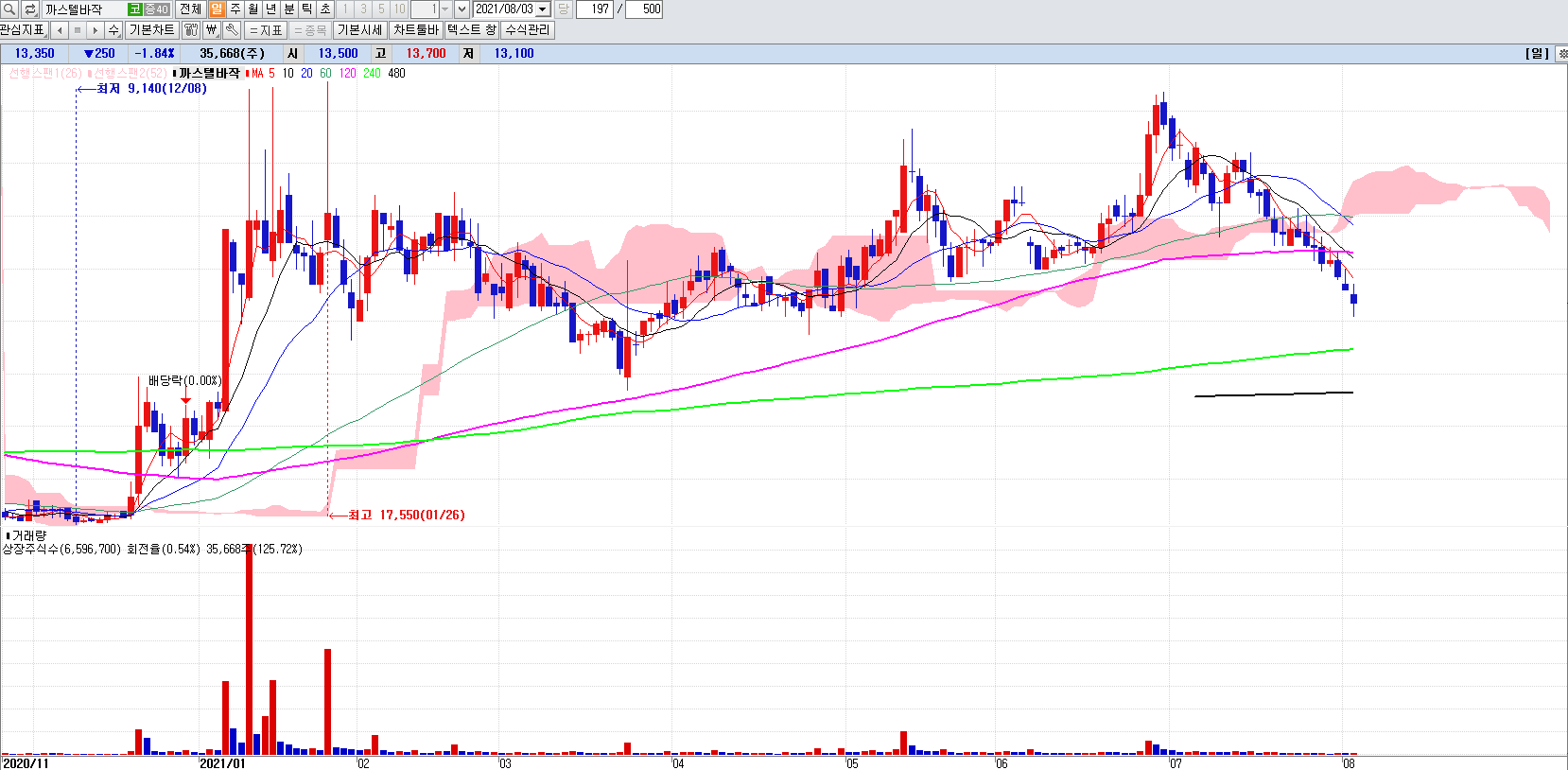Screen dimensions: 1568x770
Task: Click the 500 total bars field
Action: [x=644, y=9]
